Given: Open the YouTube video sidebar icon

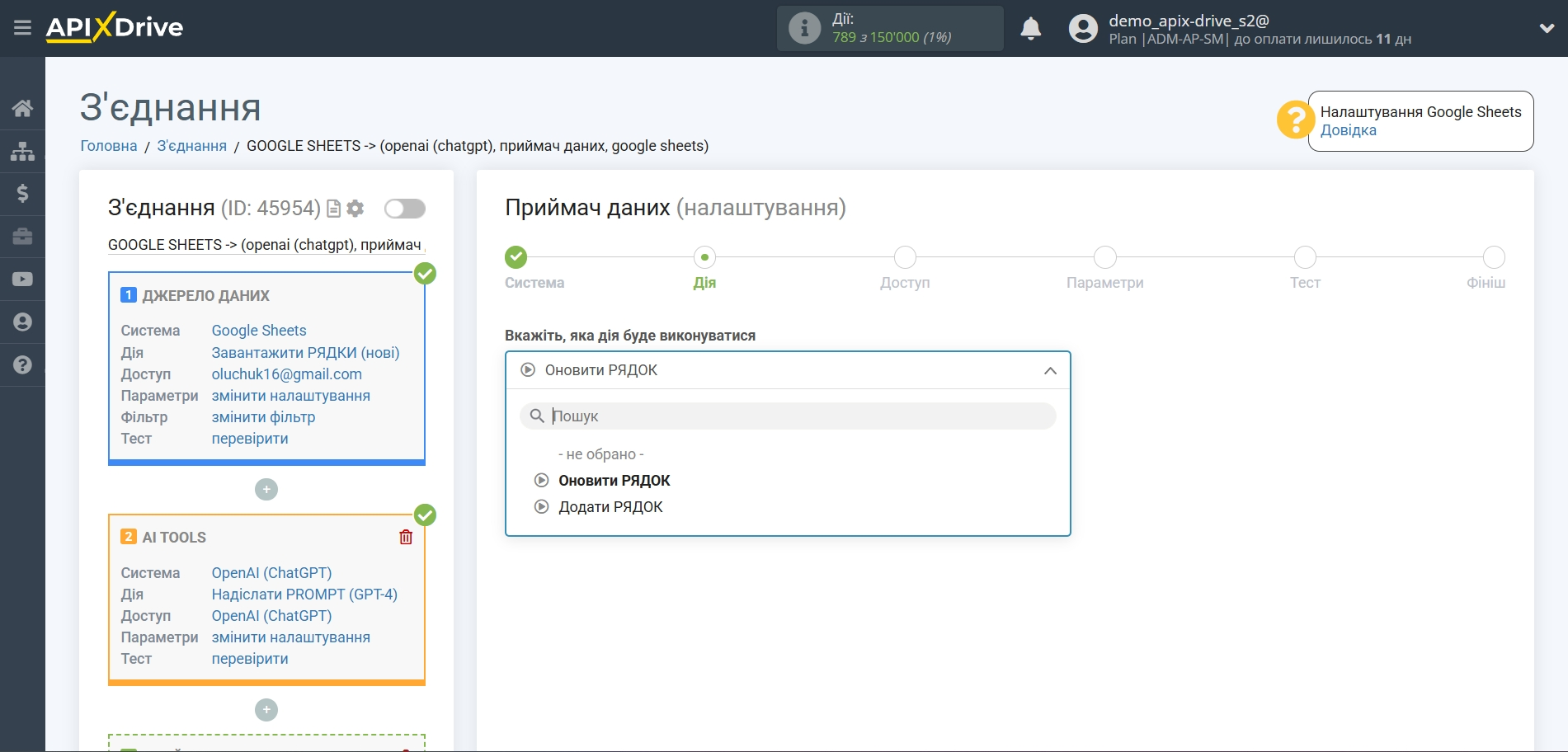Looking at the screenshot, I should pyautogui.click(x=22, y=280).
